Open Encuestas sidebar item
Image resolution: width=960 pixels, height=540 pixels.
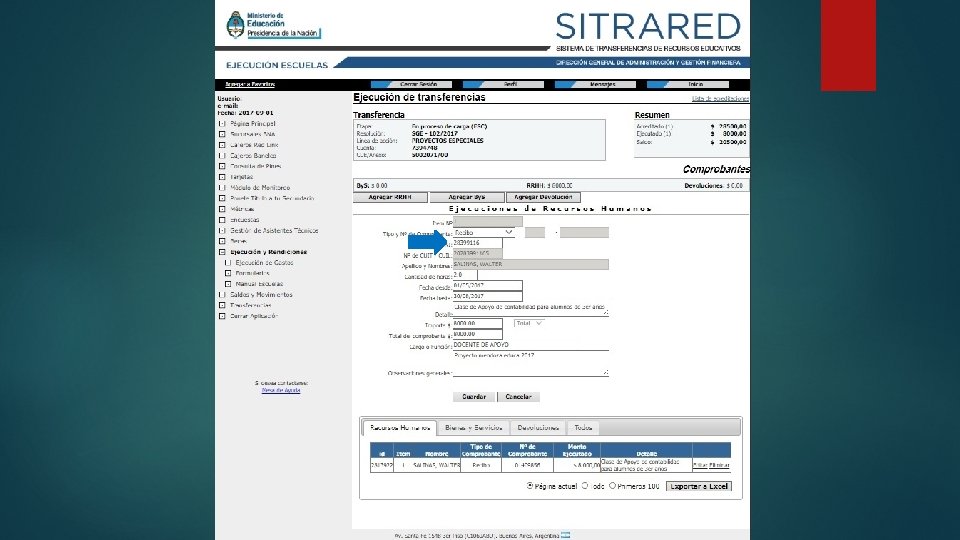(244, 220)
